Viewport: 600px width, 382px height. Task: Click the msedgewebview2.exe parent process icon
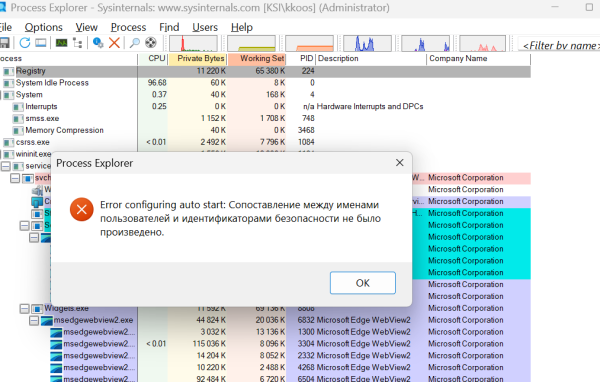click(x=47, y=320)
